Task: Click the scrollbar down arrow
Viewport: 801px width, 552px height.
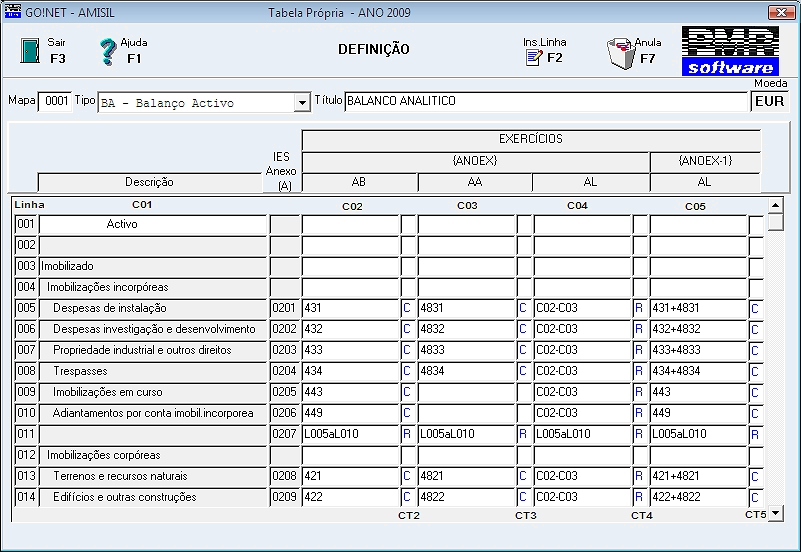Action: coord(775,513)
